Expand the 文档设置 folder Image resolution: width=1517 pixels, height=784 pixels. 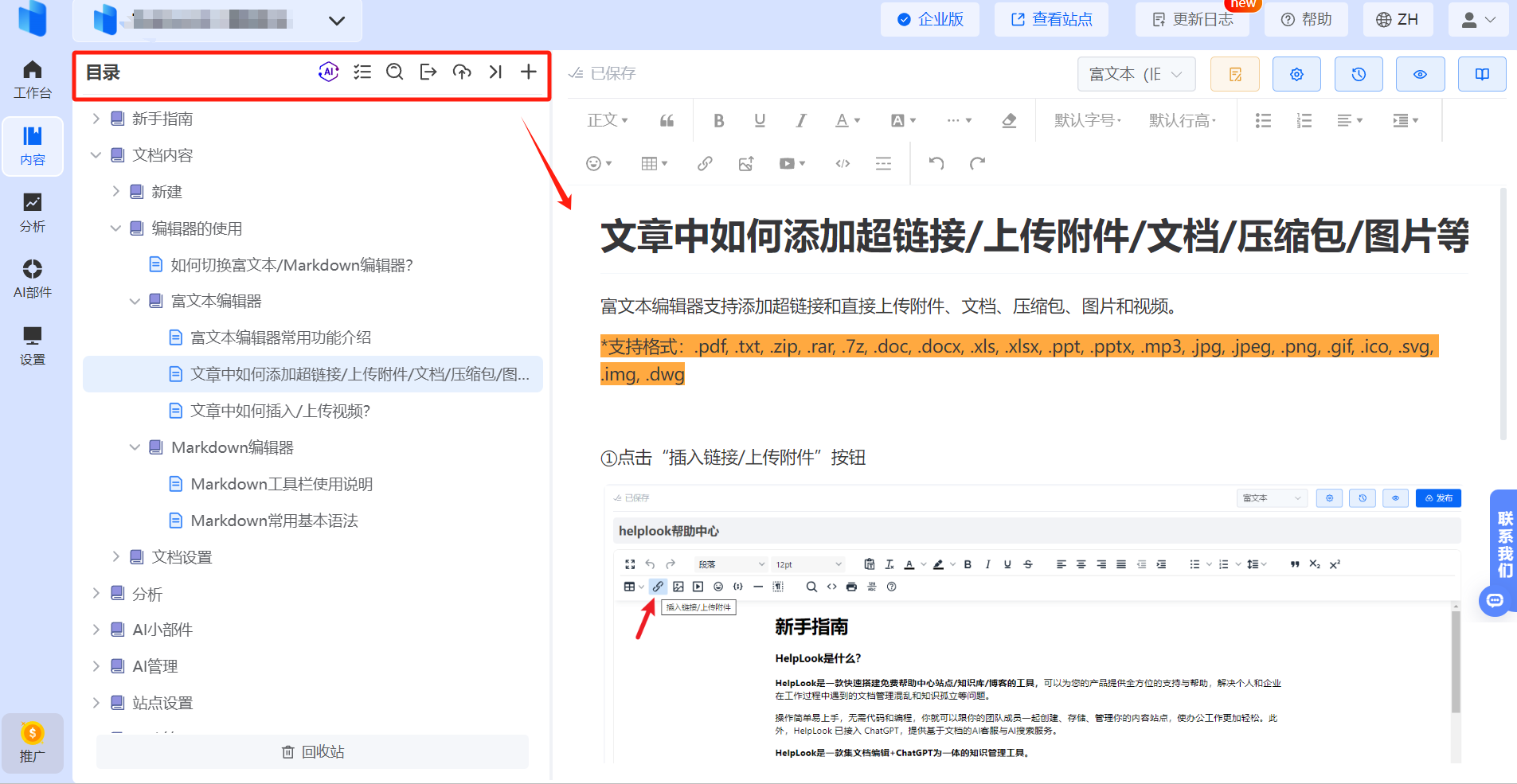[116, 557]
